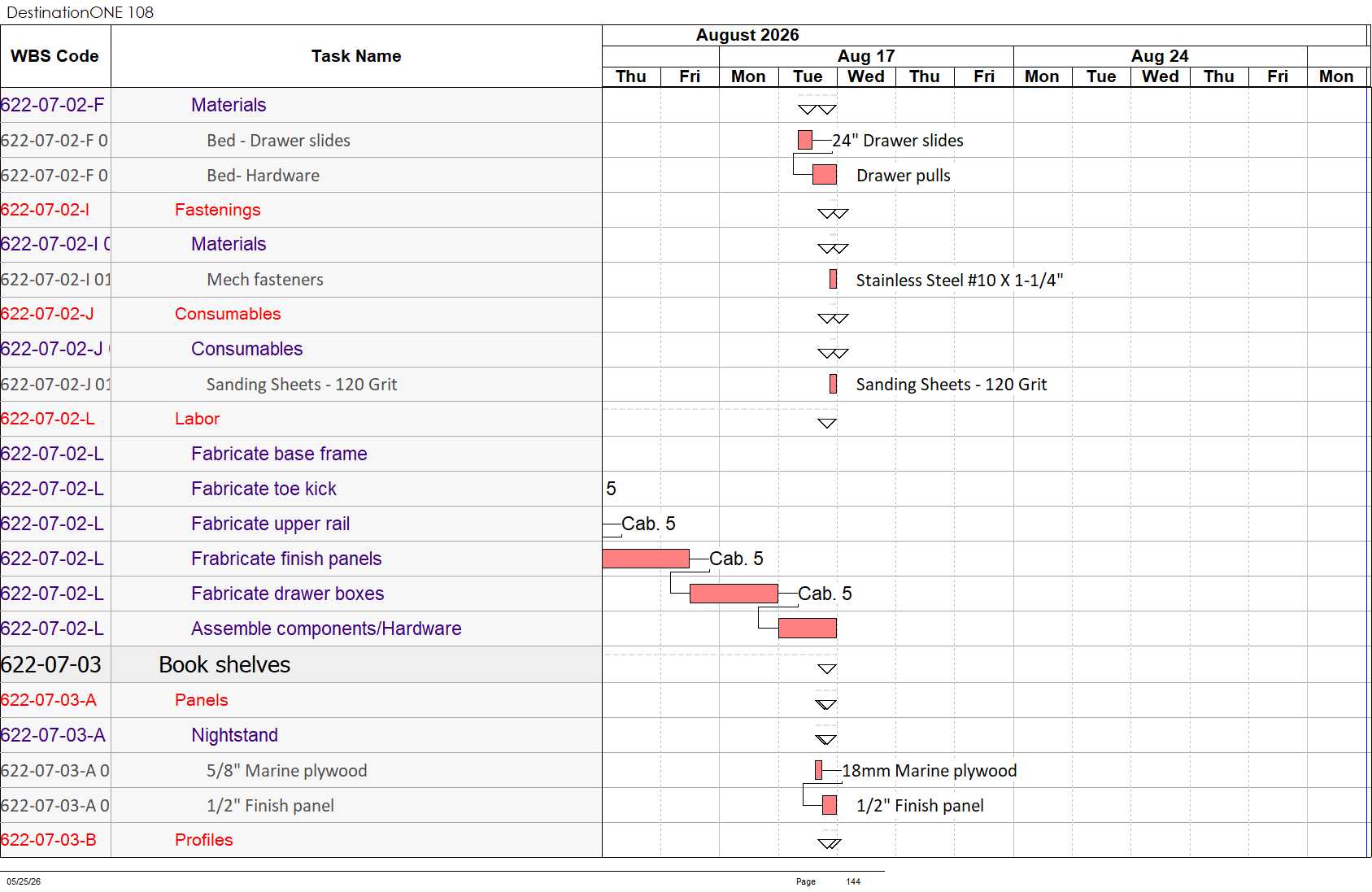Click the Cab. 5 label beside the finish panels bar

pyautogui.click(x=736, y=559)
